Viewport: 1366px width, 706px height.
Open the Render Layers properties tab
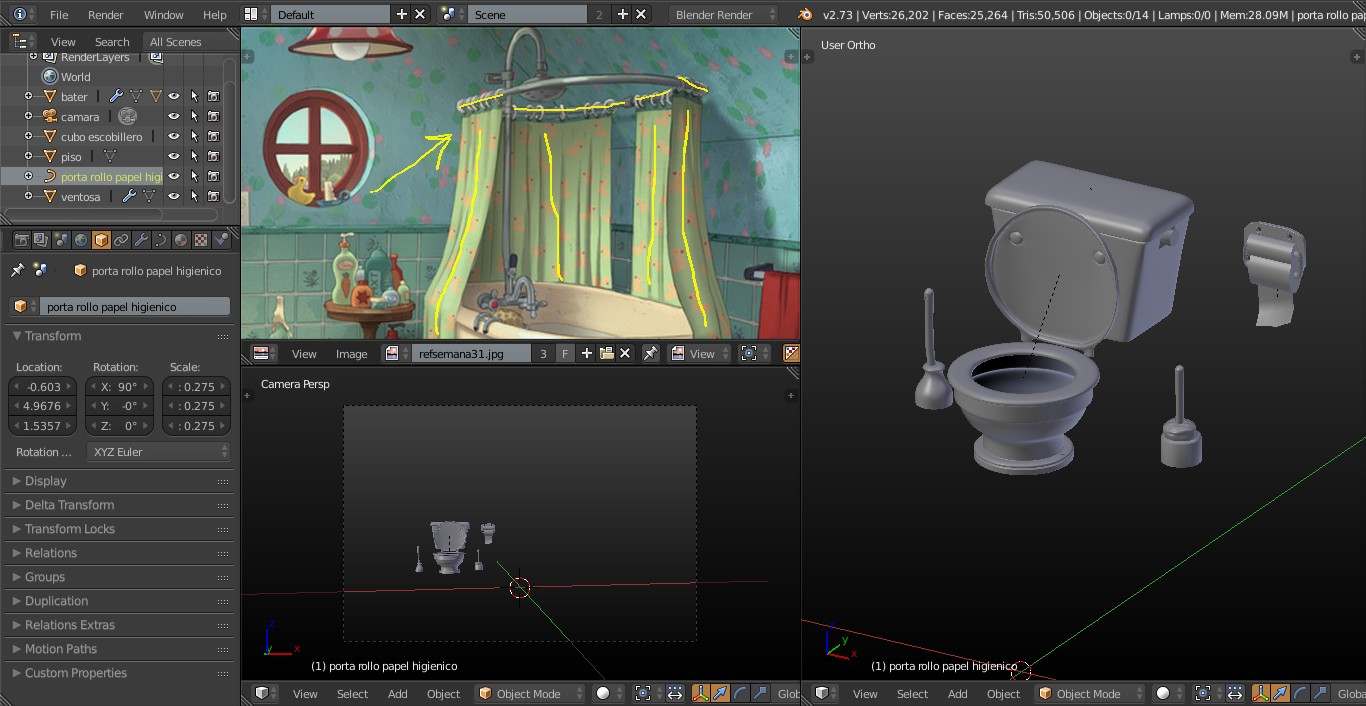pyautogui.click(x=41, y=240)
